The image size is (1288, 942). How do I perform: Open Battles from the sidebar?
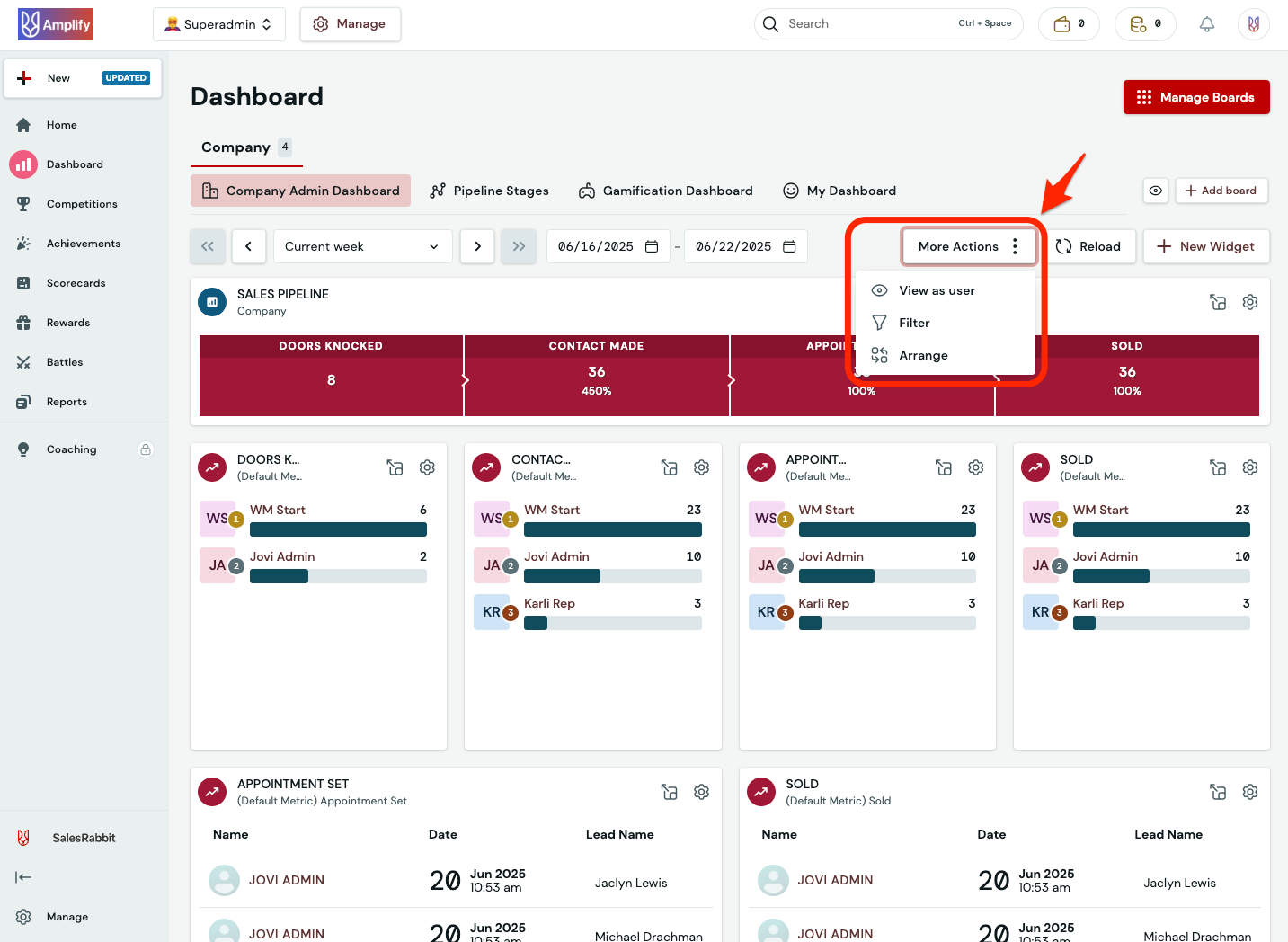pos(64,362)
